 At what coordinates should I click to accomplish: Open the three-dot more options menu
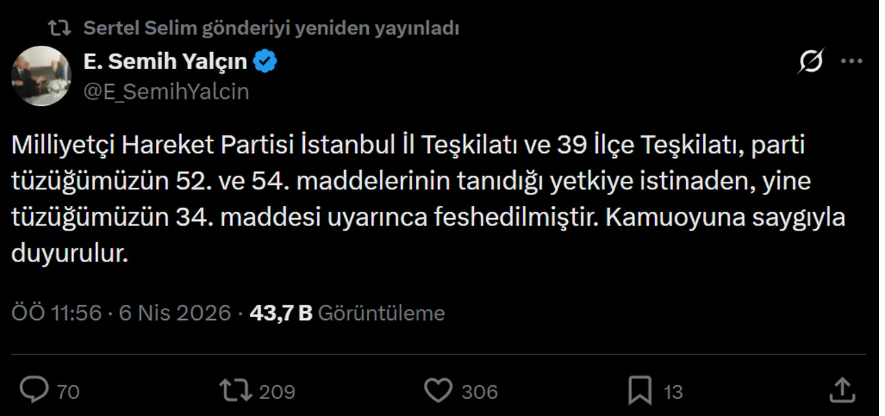[851, 63]
